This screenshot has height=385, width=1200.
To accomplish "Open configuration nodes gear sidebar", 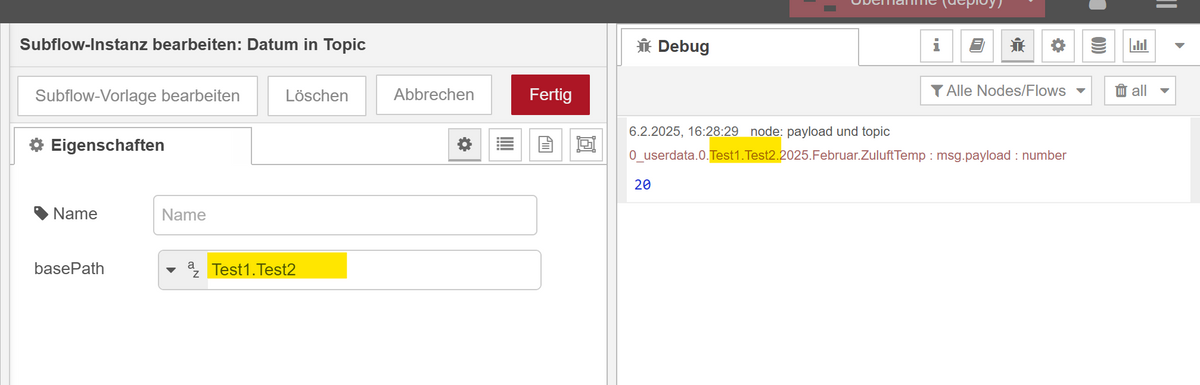I will pos(1057,45).
